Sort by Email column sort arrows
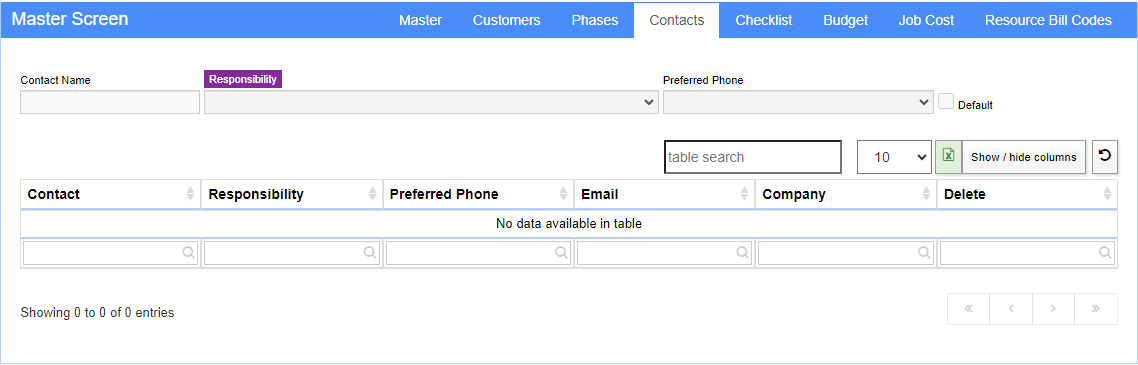The image size is (1138, 365). pyautogui.click(x=744, y=194)
